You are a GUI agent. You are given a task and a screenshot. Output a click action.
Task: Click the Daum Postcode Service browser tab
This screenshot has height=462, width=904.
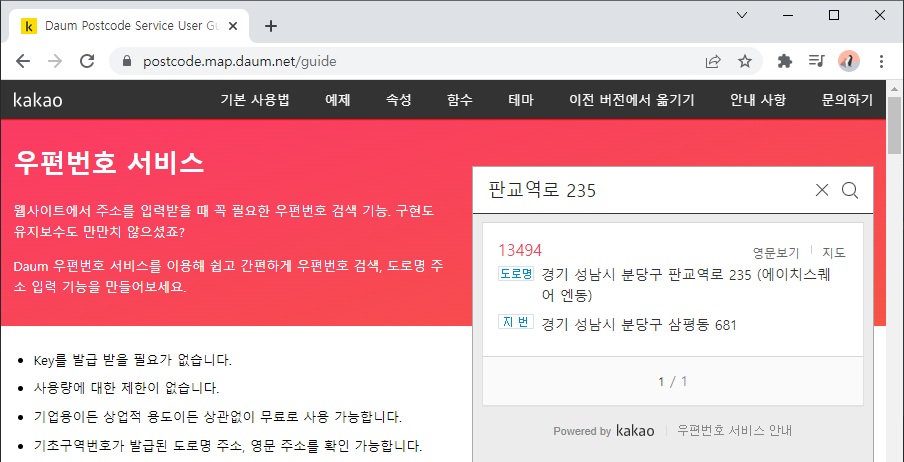pyautogui.click(x=130, y=26)
